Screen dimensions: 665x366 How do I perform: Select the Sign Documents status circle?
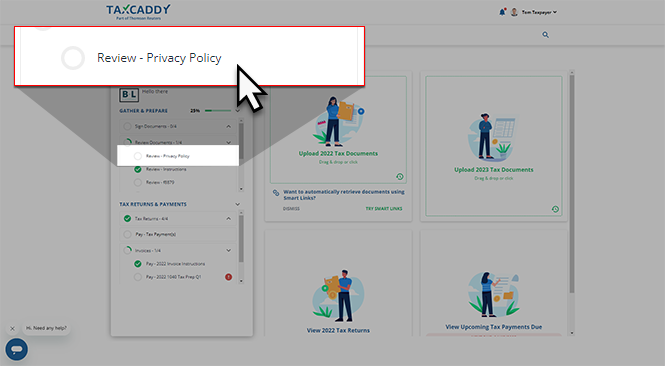click(x=127, y=126)
